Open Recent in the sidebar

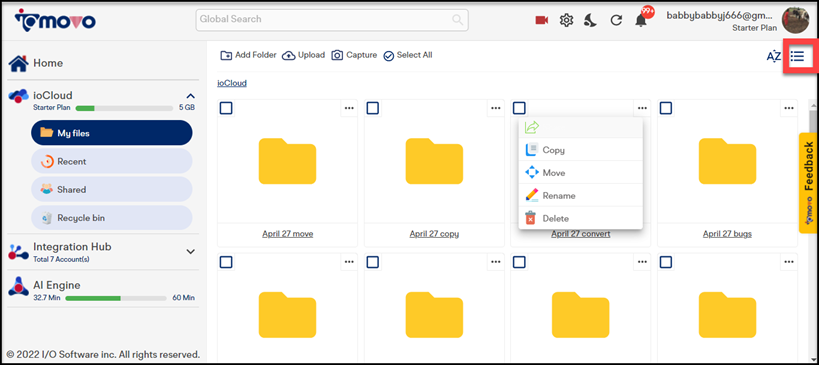[112, 161]
